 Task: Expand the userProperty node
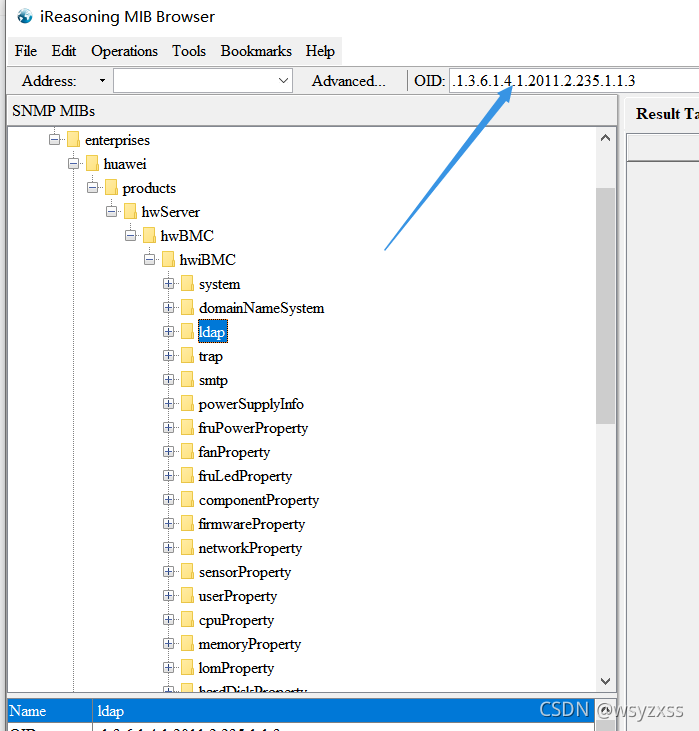click(168, 596)
